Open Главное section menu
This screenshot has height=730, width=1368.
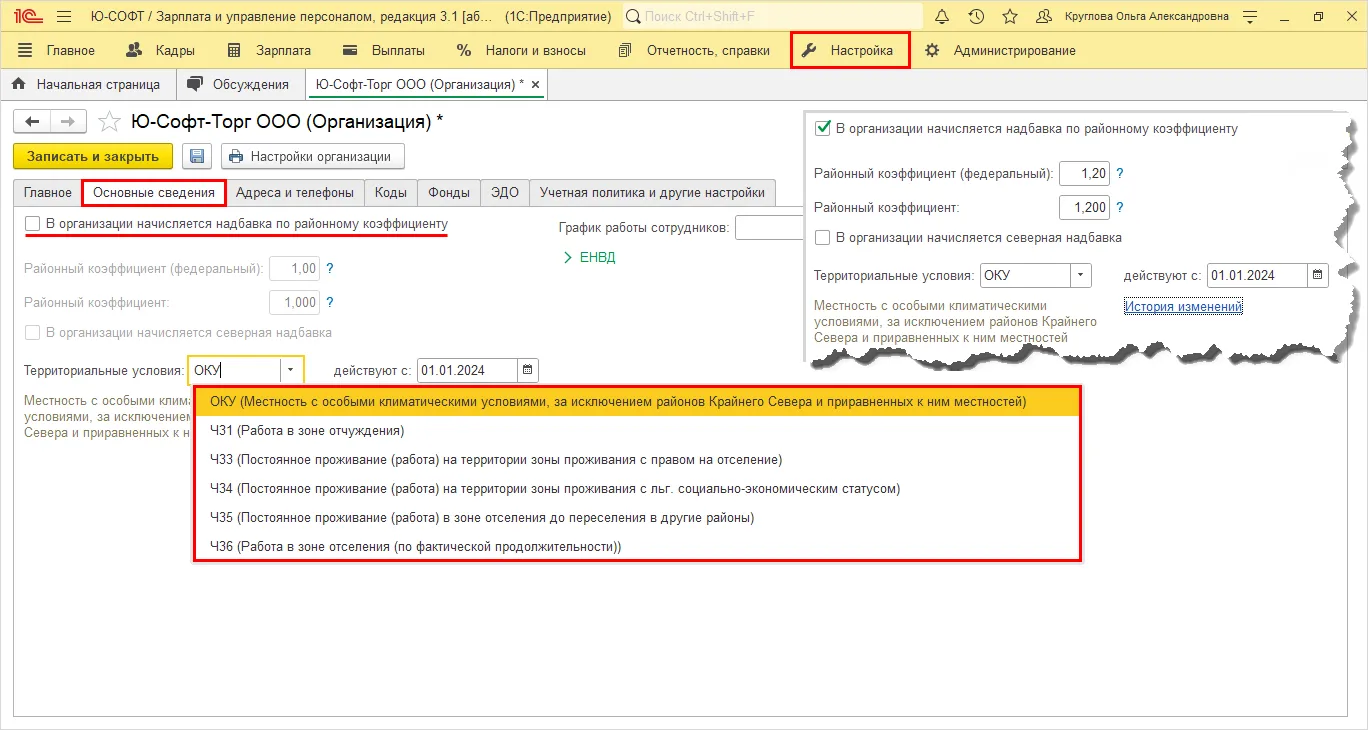coord(57,50)
